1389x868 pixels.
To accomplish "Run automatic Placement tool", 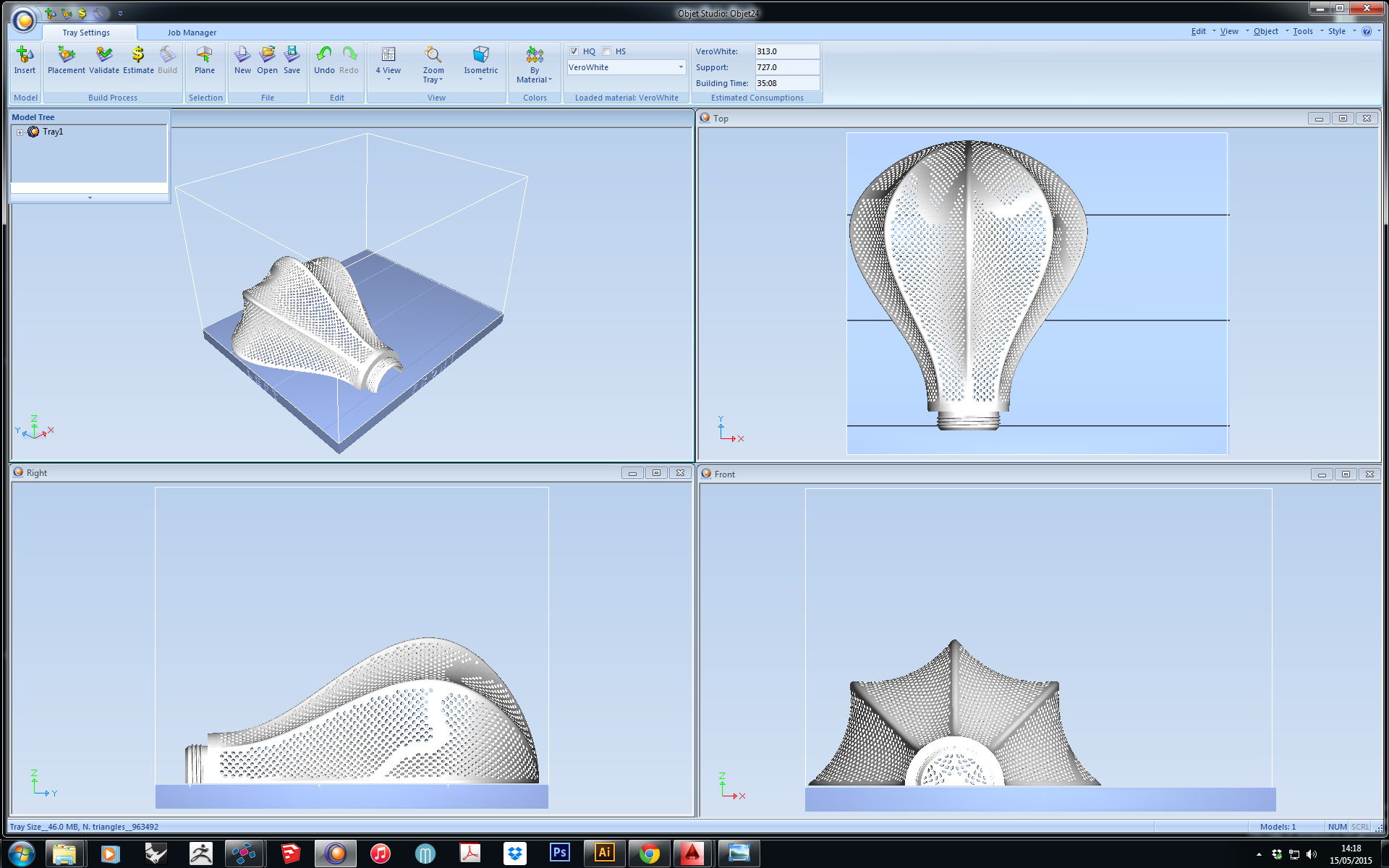I will point(66,55).
